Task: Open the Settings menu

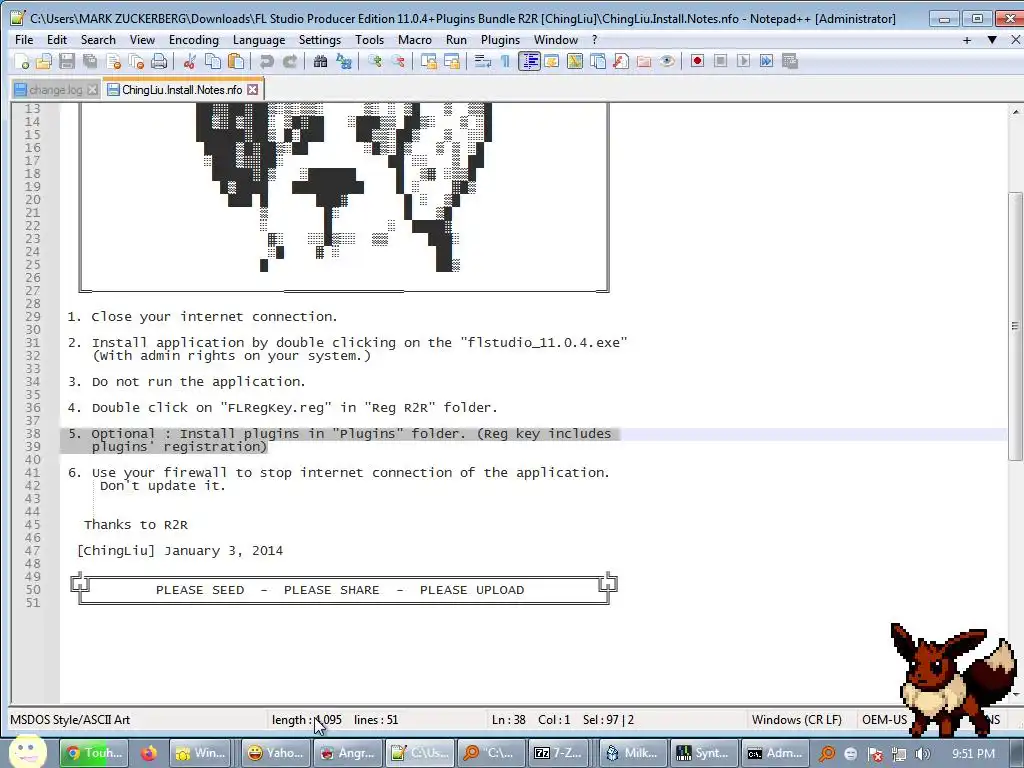Action: tap(320, 40)
